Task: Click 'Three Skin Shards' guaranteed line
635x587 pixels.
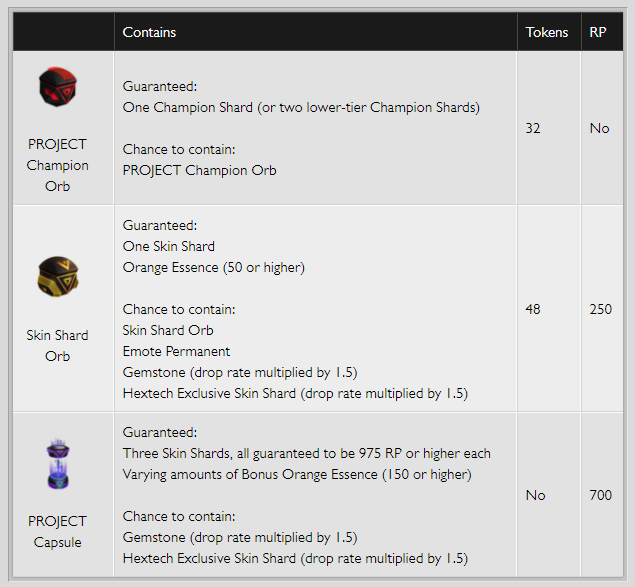Action: [x=306, y=453]
